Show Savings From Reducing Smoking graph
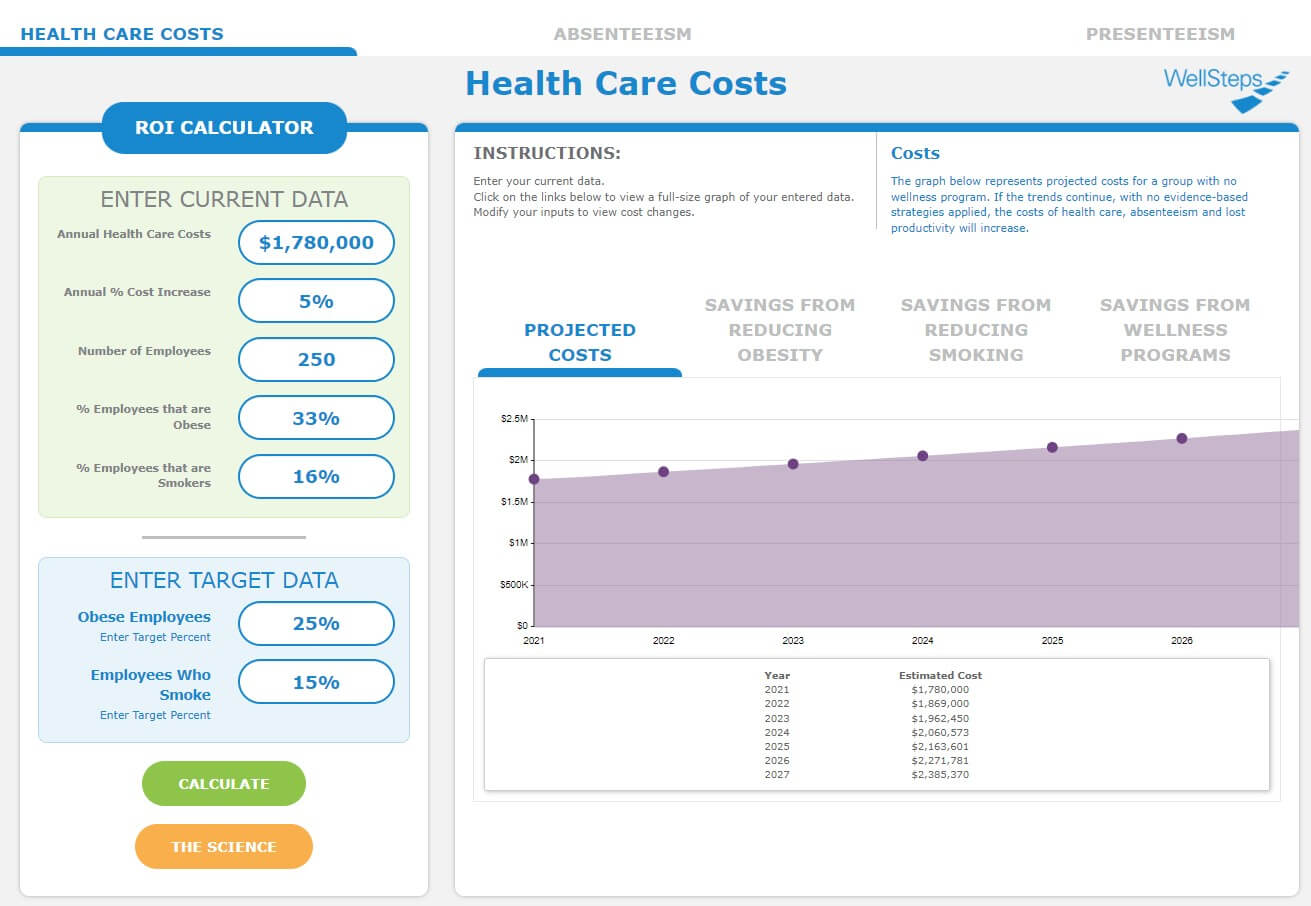 point(976,330)
